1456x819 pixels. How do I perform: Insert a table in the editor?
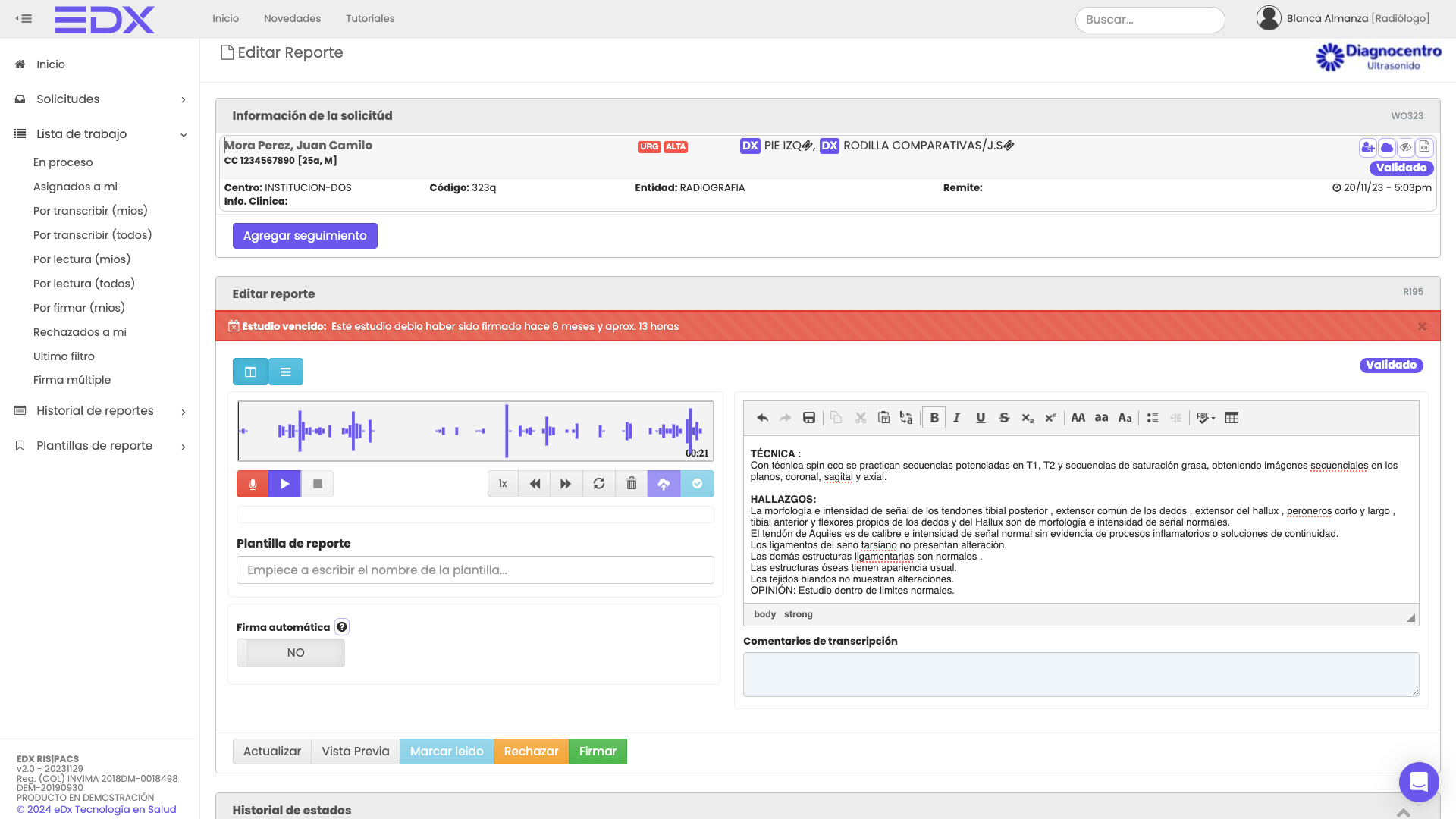point(1232,418)
